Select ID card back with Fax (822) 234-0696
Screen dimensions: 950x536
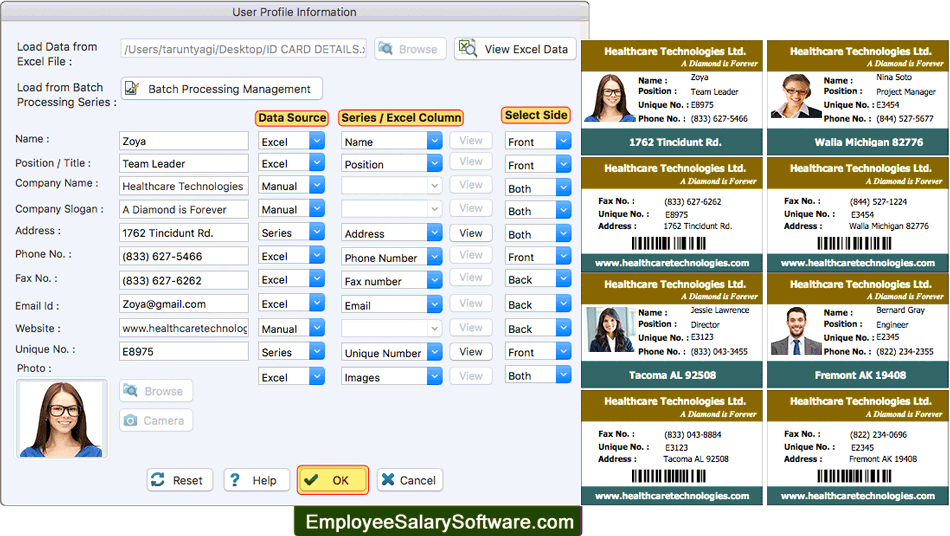pos(857,448)
